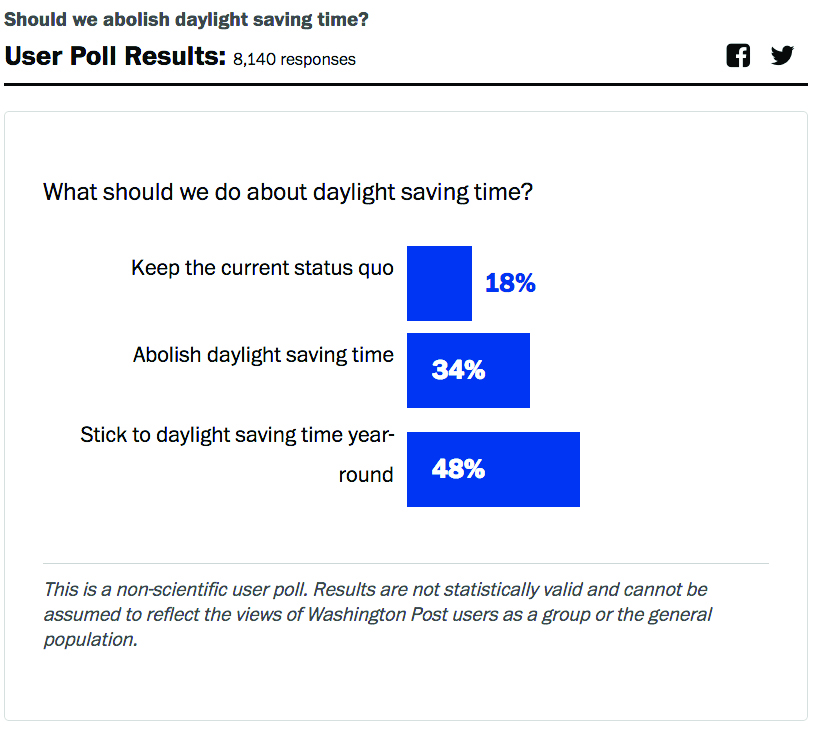
Task: Click the 18% result value
Action: [510, 283]
